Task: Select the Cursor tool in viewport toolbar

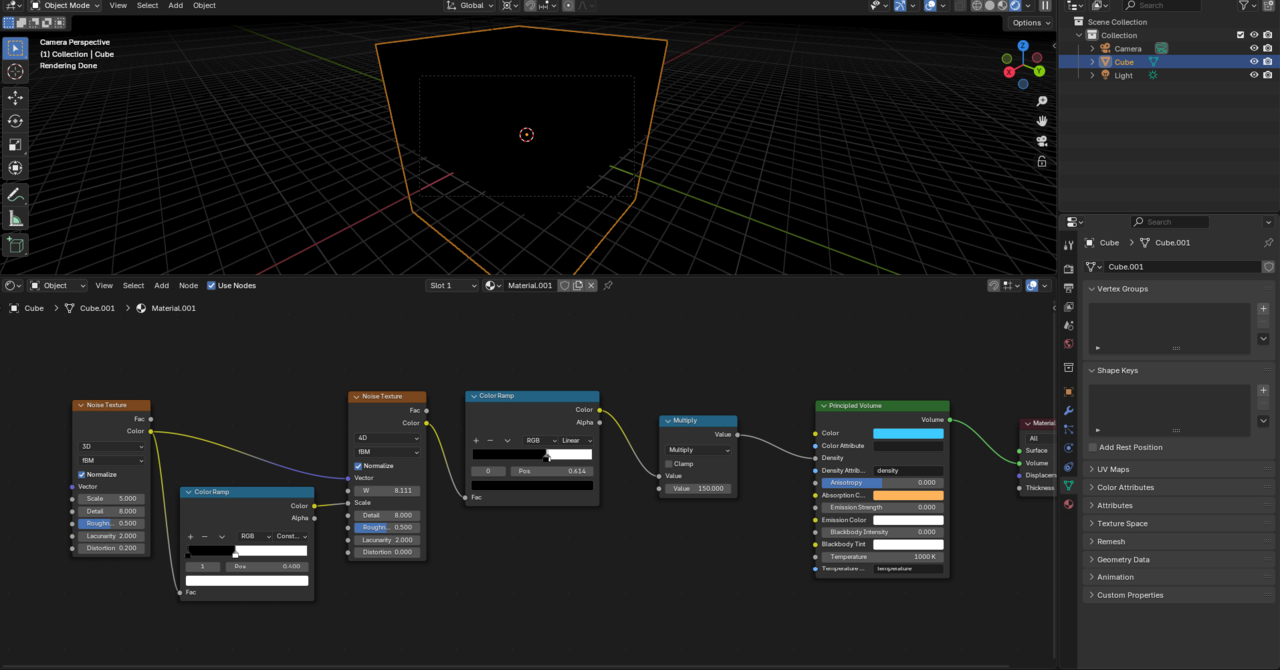Action: (x=15, y=72)
